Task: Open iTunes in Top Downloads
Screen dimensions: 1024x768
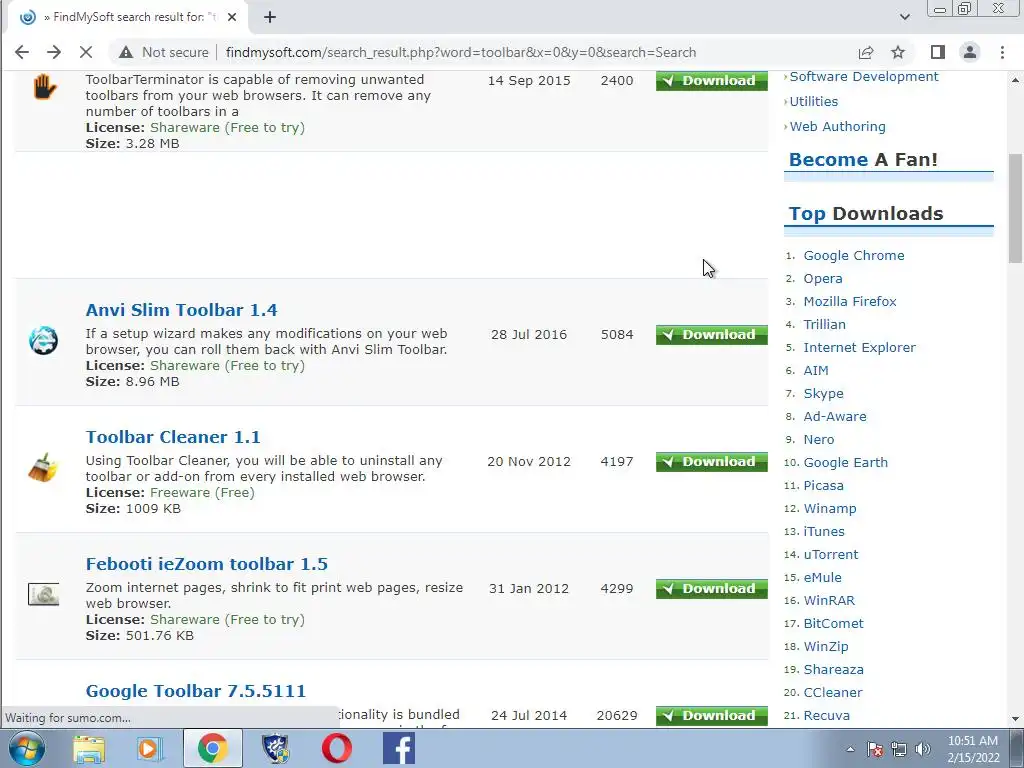Action: point(824,532)
